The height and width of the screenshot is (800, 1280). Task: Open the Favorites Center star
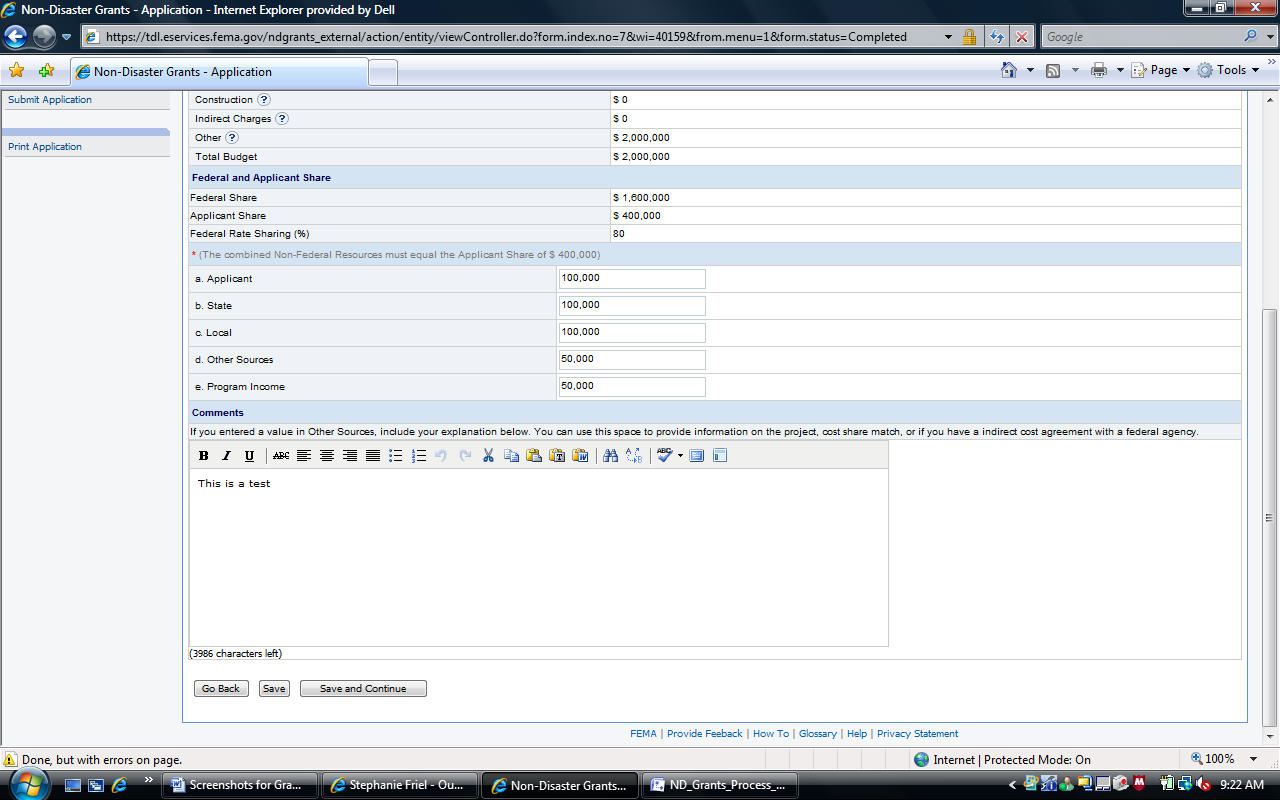click(16, 71)
